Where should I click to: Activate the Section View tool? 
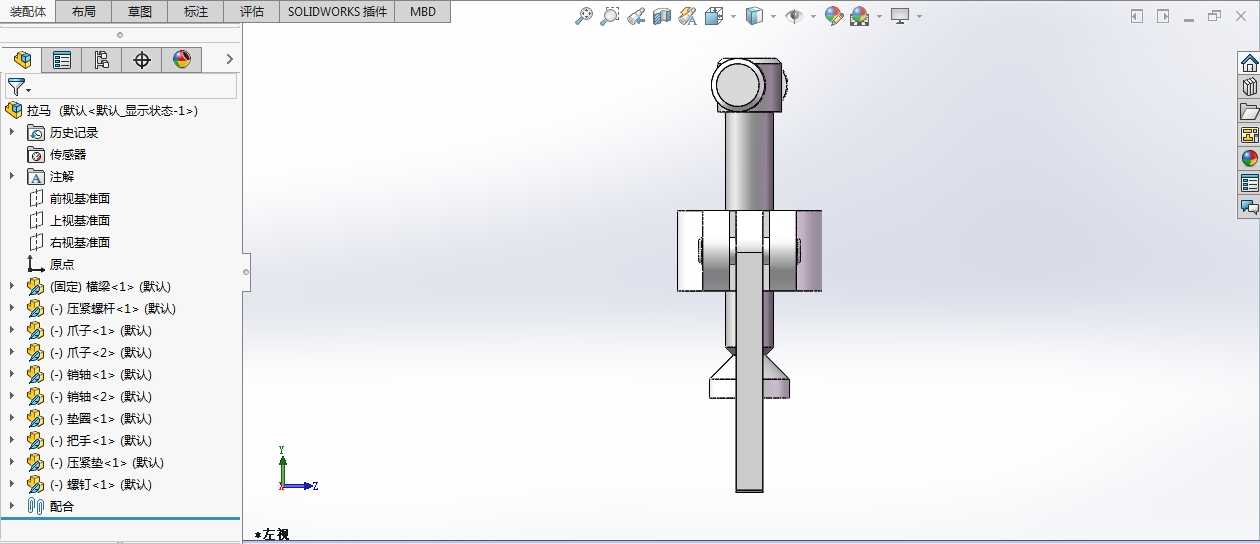coord(662,16)
